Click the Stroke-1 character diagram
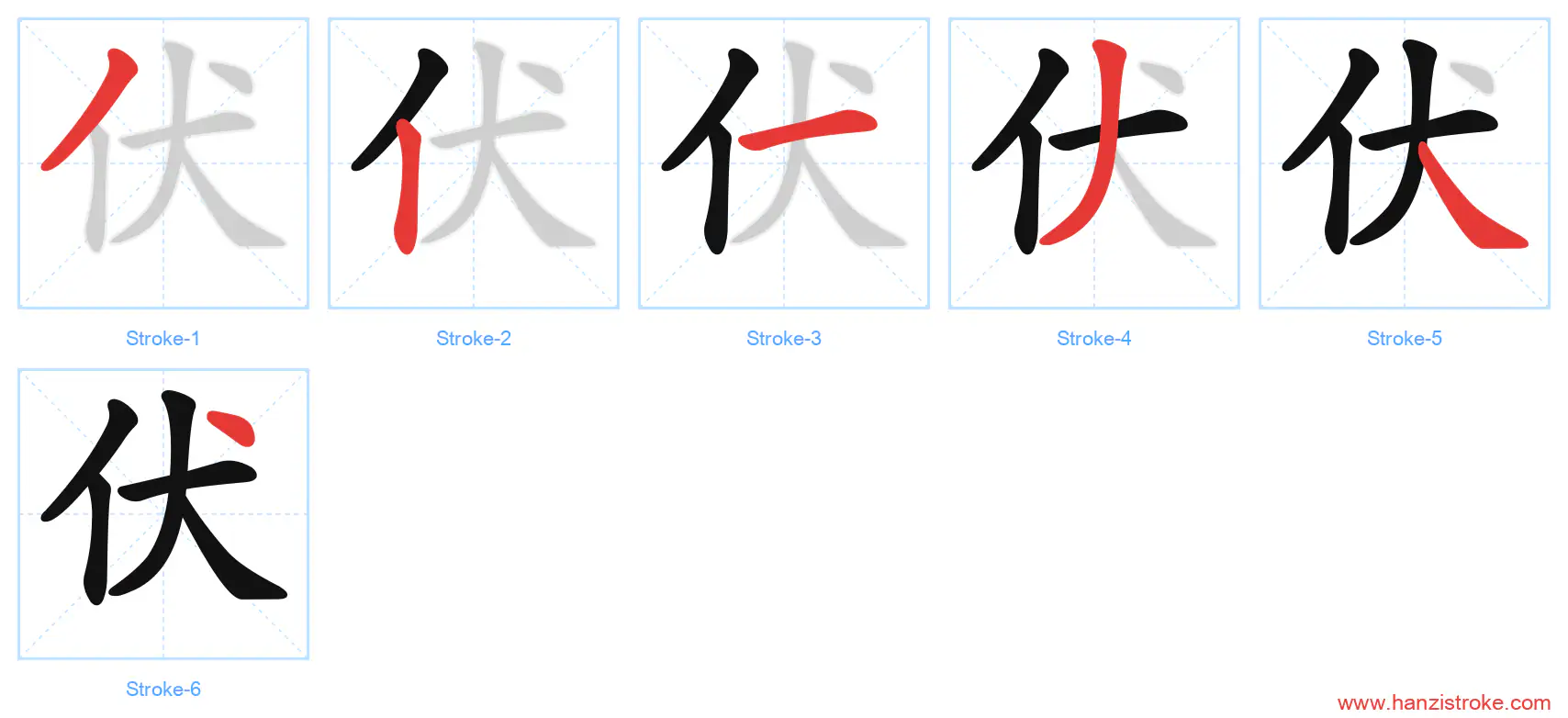 point(163,163)
